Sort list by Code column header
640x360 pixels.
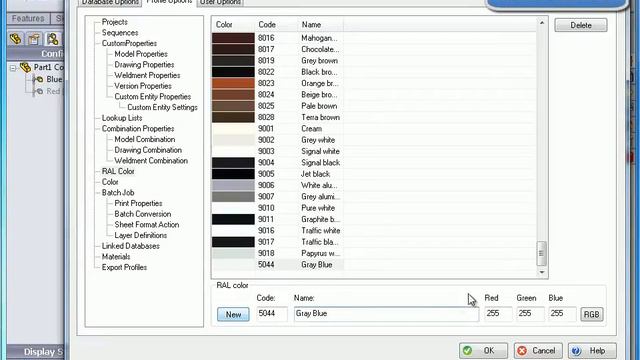[277, 24]
